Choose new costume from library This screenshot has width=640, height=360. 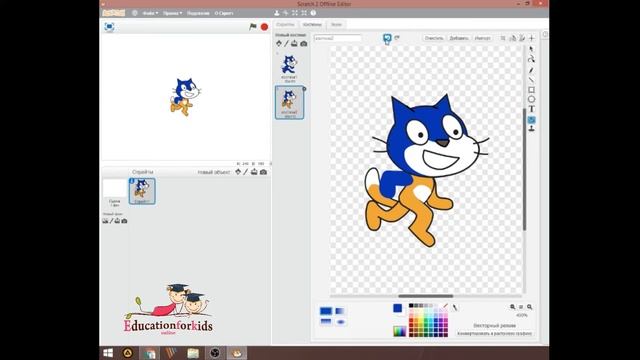tap(279, 43)
